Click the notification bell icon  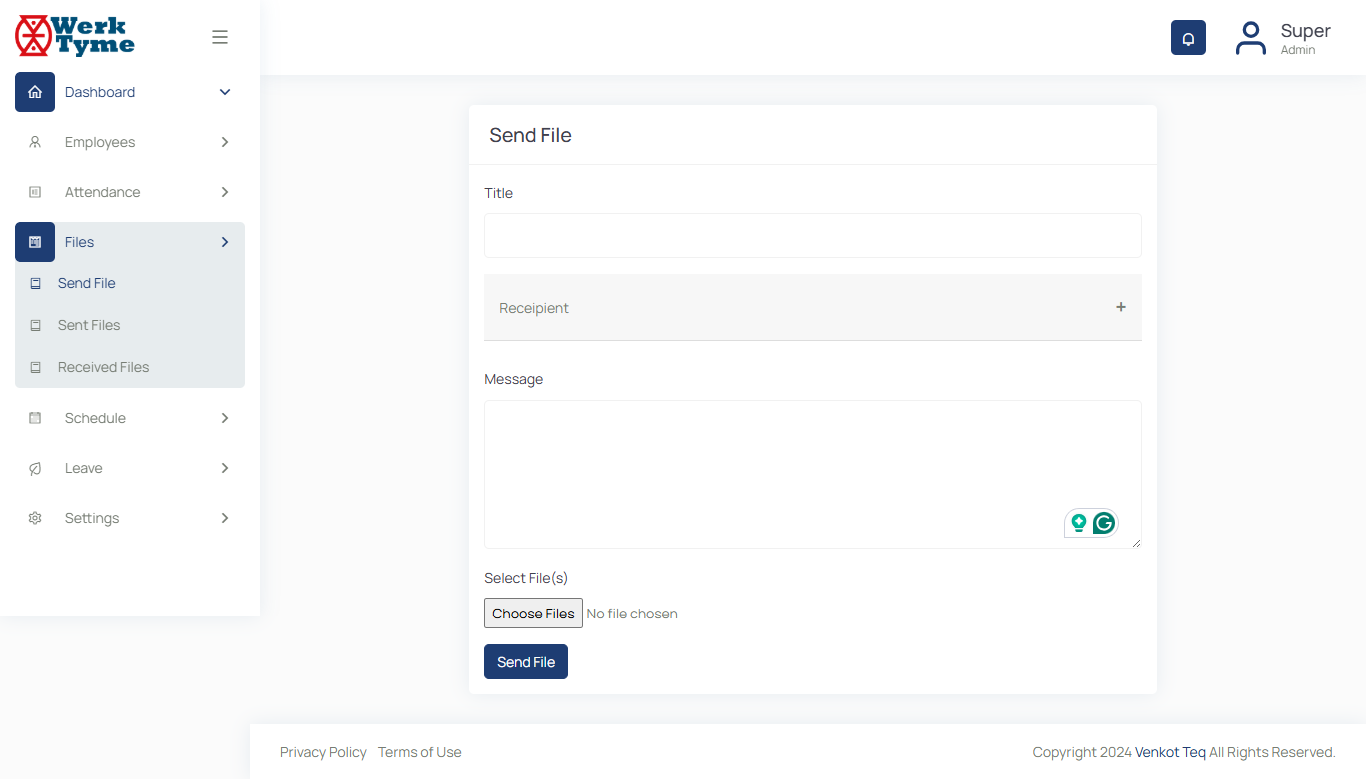1188,38
